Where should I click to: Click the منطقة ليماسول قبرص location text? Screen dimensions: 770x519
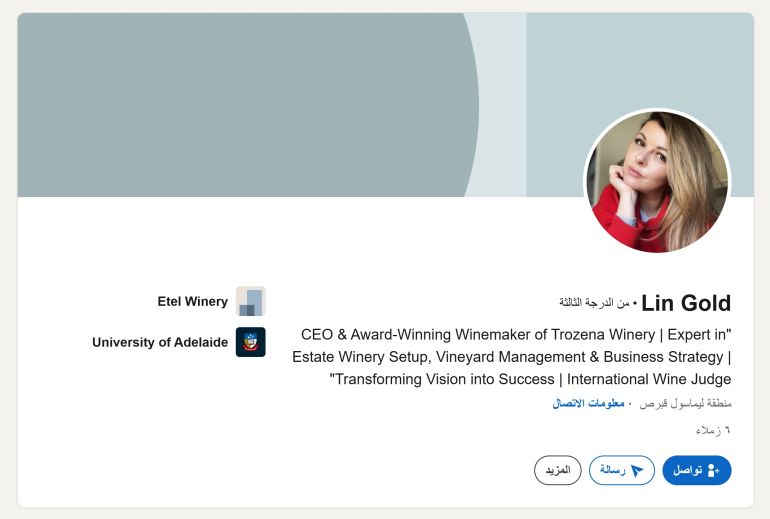(x=686, y=403)
